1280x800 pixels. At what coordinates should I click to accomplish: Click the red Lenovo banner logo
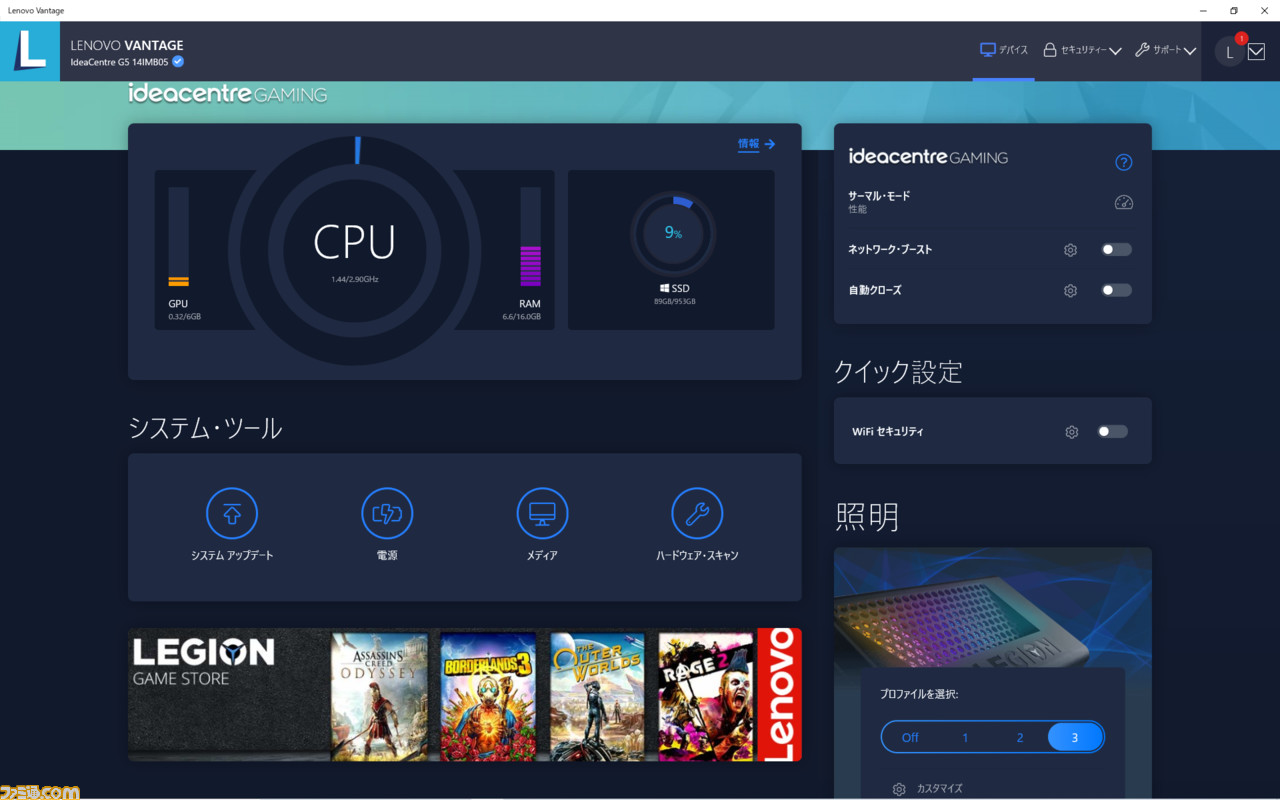click(x=779, y=695)
